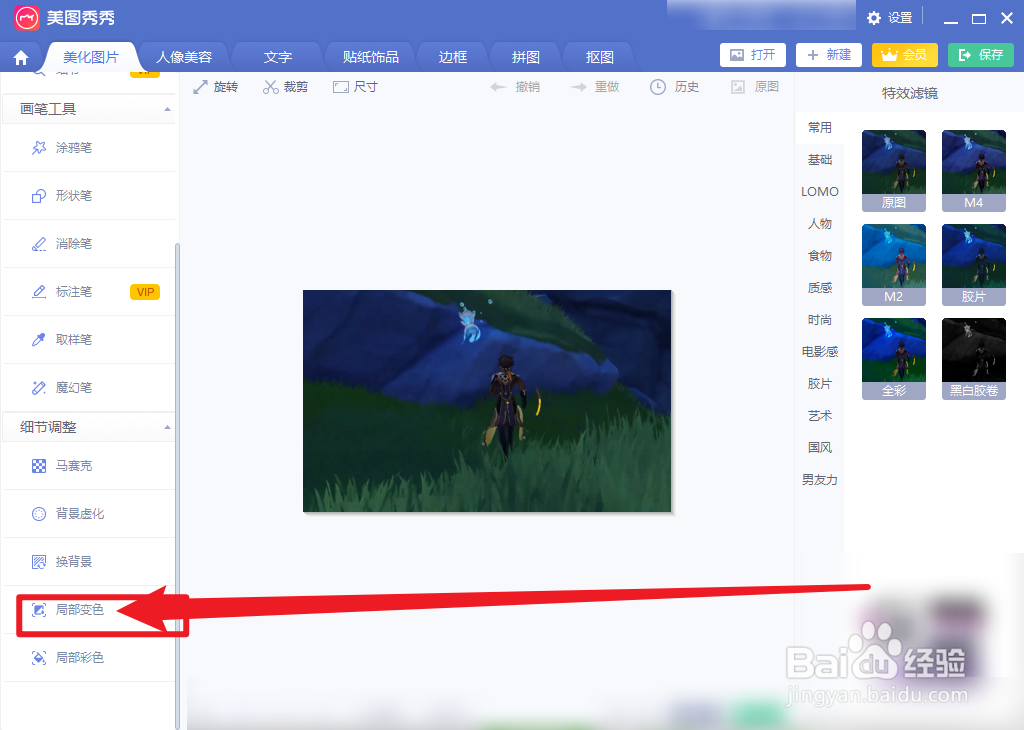Viewport: 1024px width, 730px height.
Task: Show the original with 原图 toolbar item
Action: click(x=755, y=87)
